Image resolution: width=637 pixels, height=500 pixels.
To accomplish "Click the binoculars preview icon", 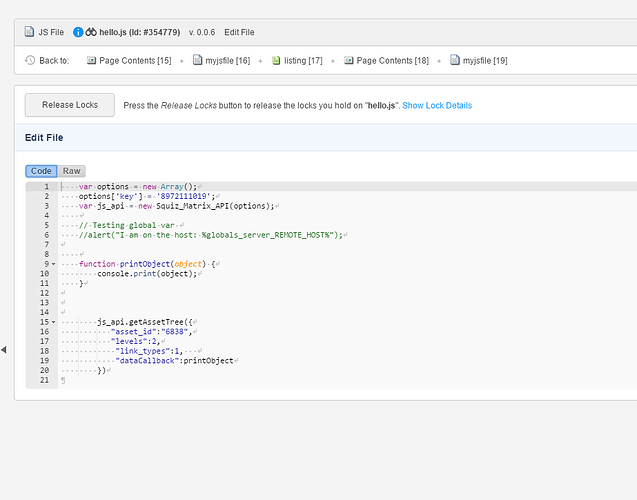I will click(x=91, y=32).
